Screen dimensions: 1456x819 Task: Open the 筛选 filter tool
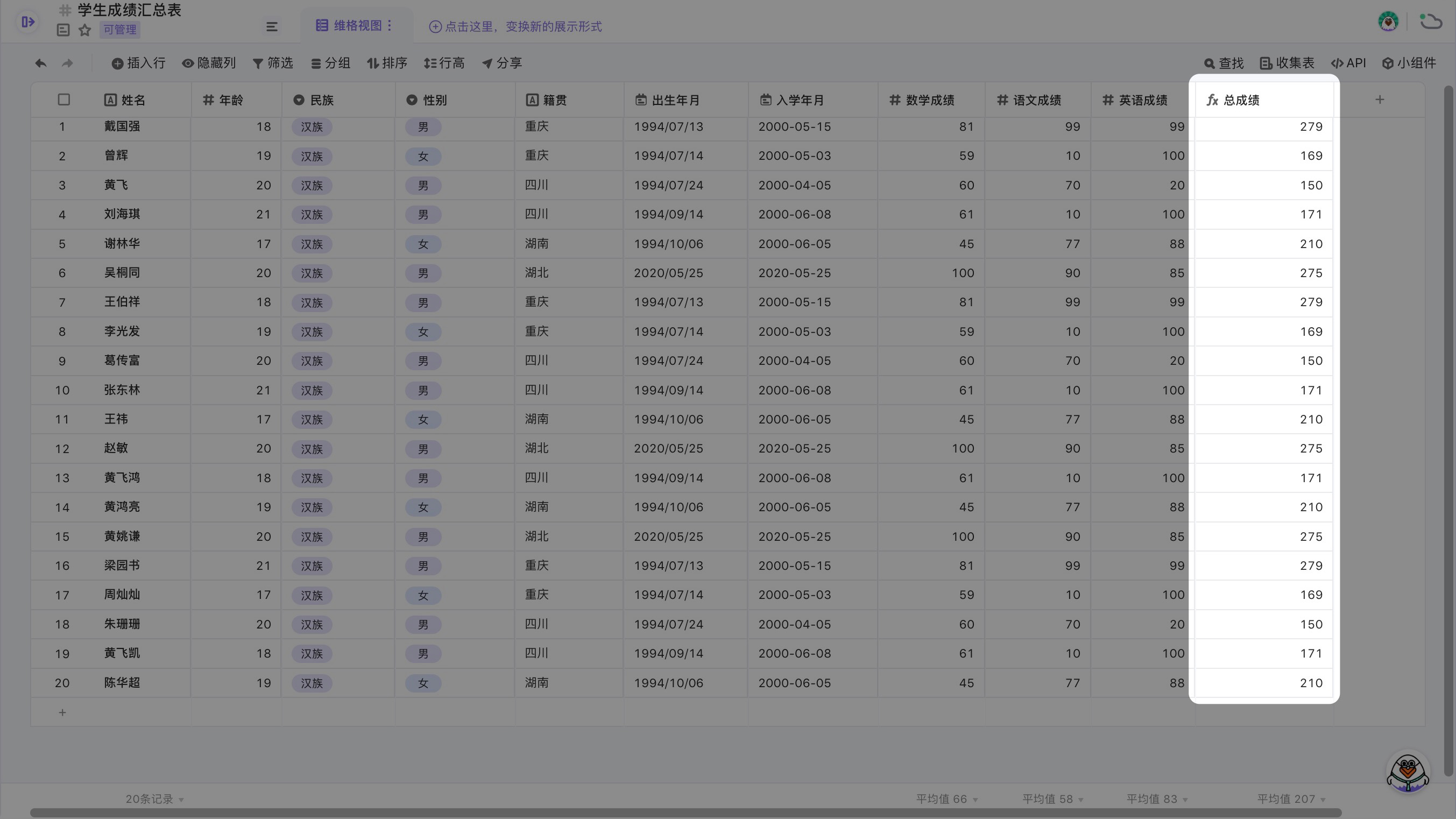pos(273,63)
